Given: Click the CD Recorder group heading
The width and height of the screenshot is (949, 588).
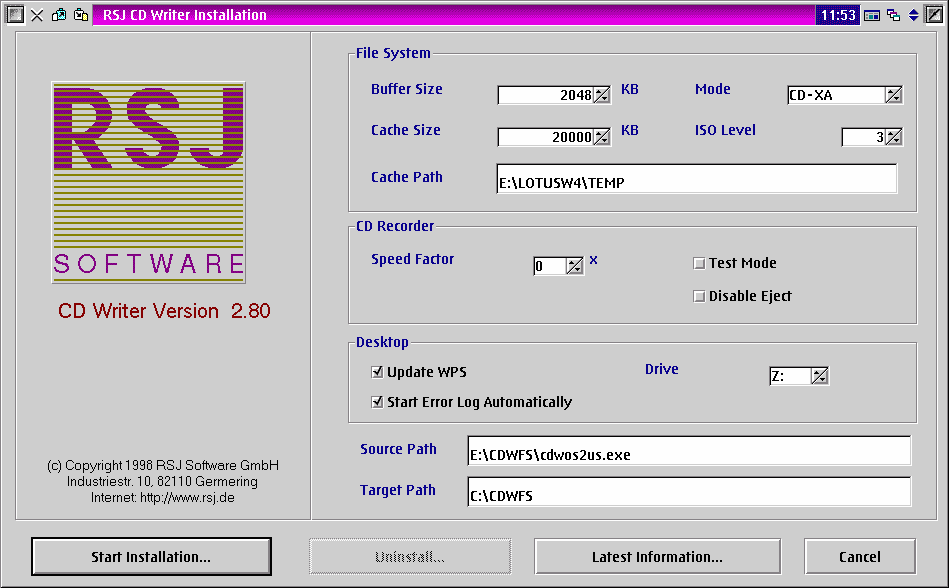Looking at the screenshot, I should 395,226.
